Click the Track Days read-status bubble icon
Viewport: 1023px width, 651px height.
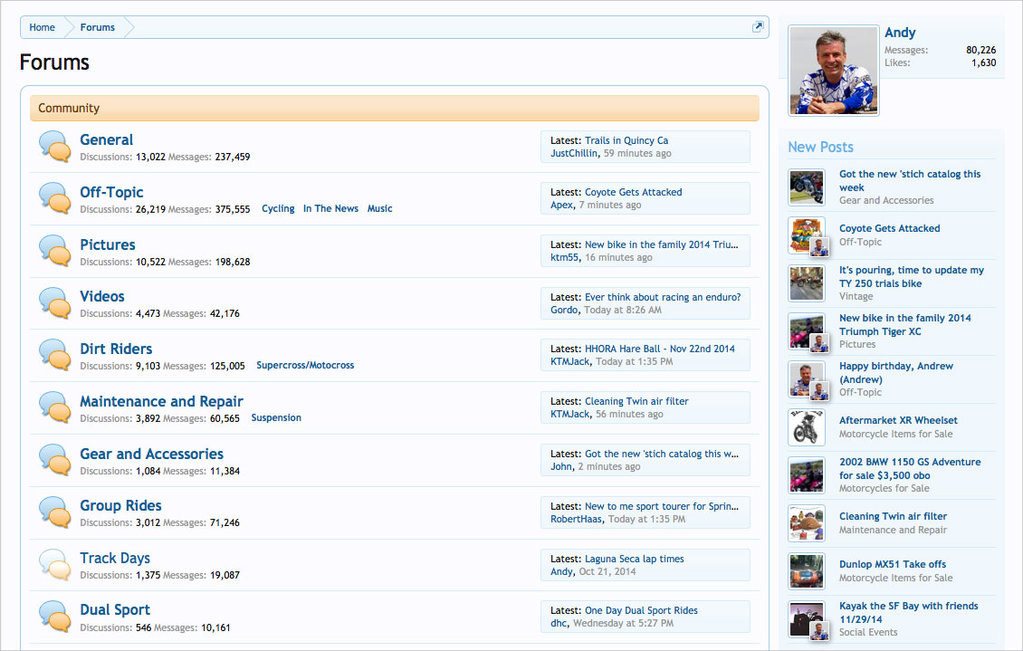[x=55, y=565]
